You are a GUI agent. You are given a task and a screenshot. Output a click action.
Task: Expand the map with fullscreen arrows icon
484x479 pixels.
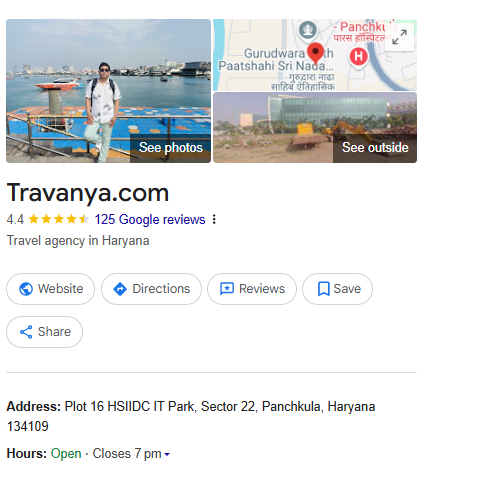tap(399, 37)
